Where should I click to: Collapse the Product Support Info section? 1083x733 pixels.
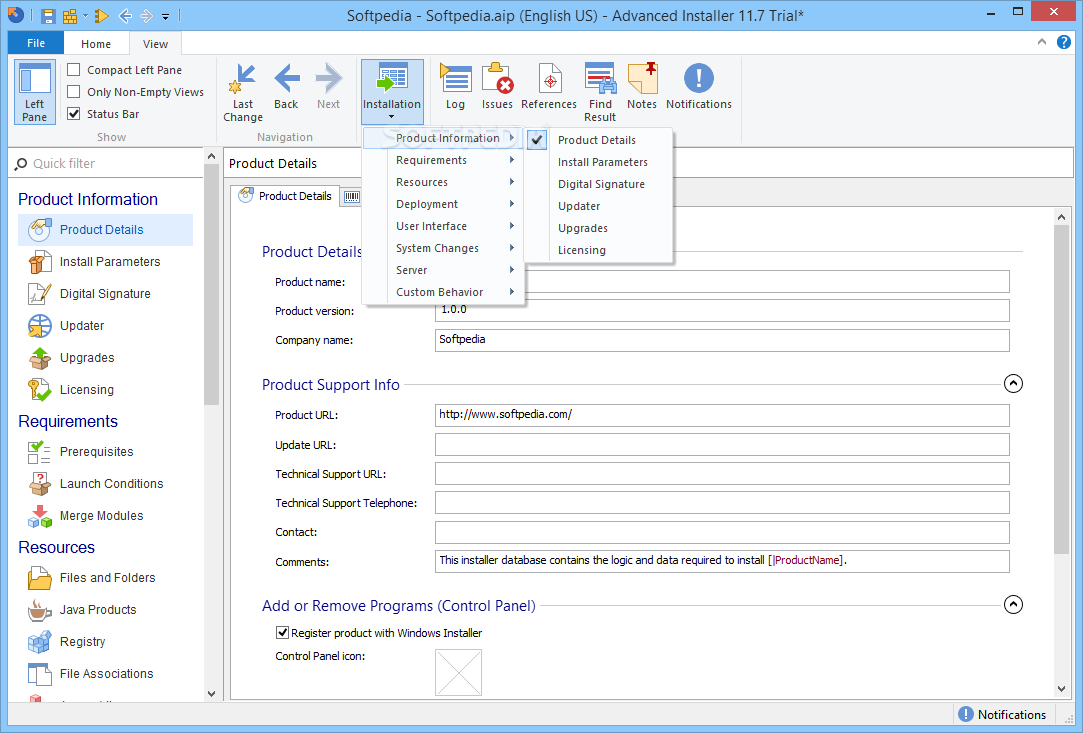click(x=1013, y=383)
